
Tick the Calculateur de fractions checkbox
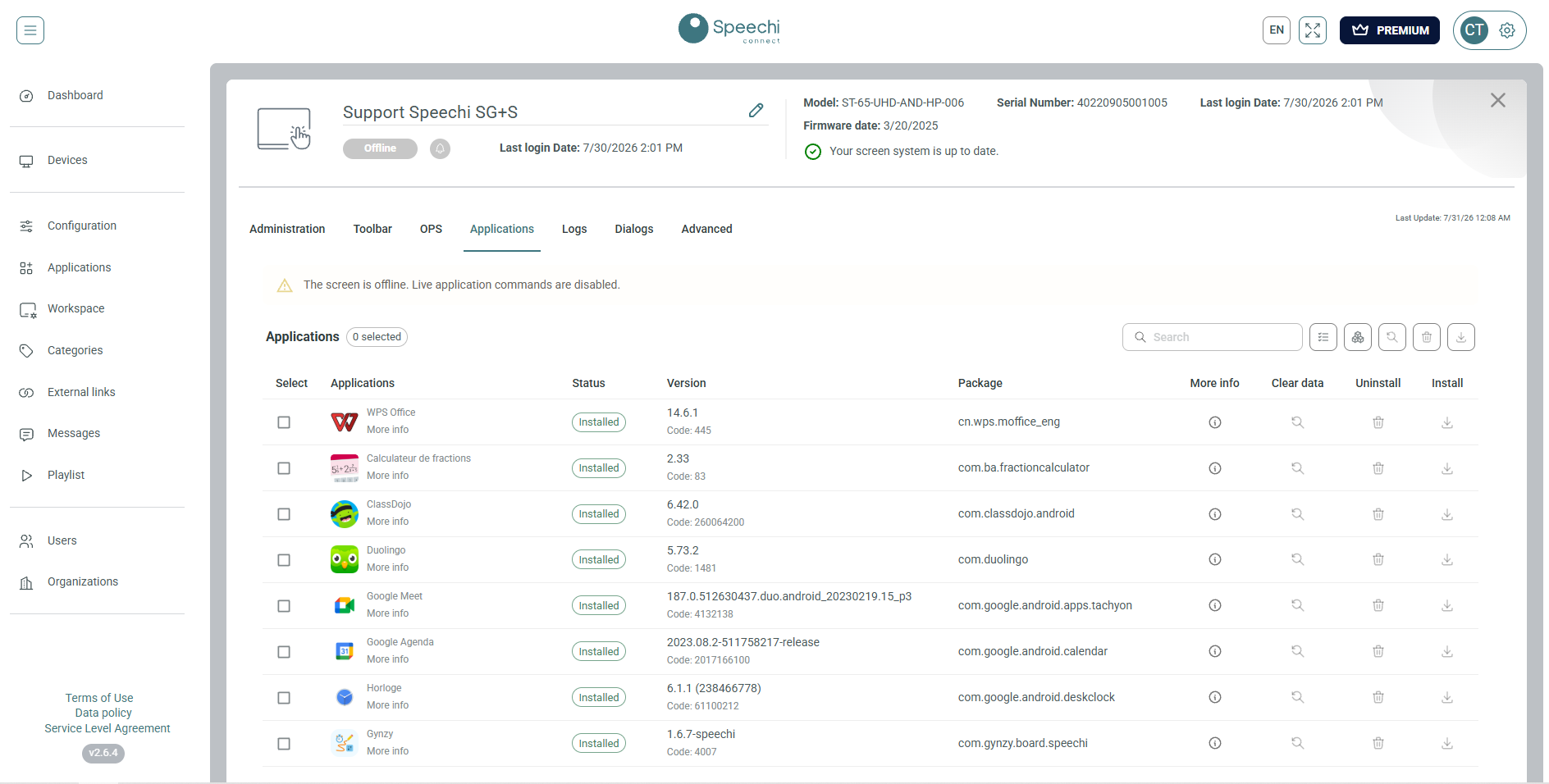click(284, 468)
